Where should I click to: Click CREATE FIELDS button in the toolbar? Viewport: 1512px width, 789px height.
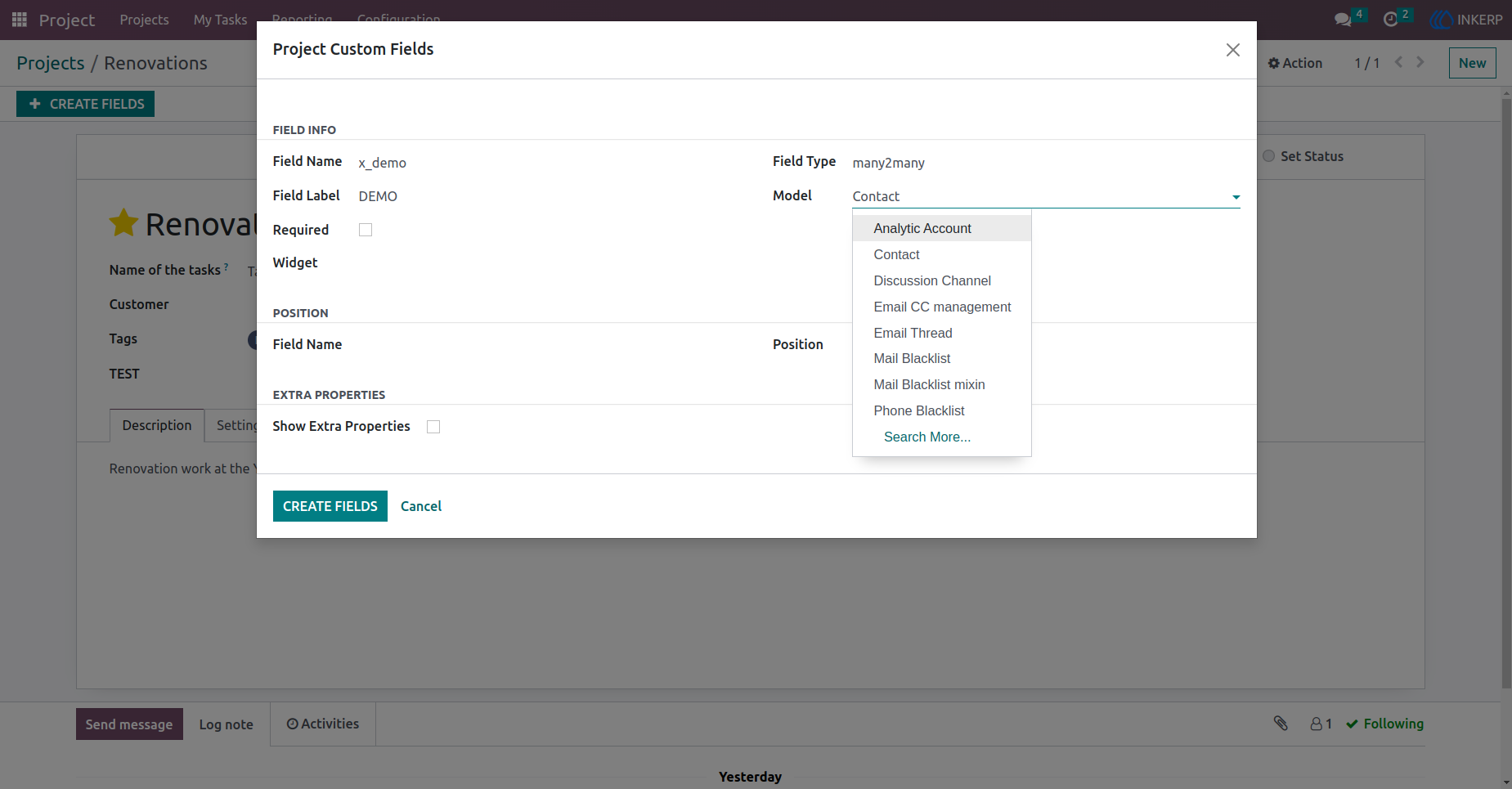tap(86, 104)
